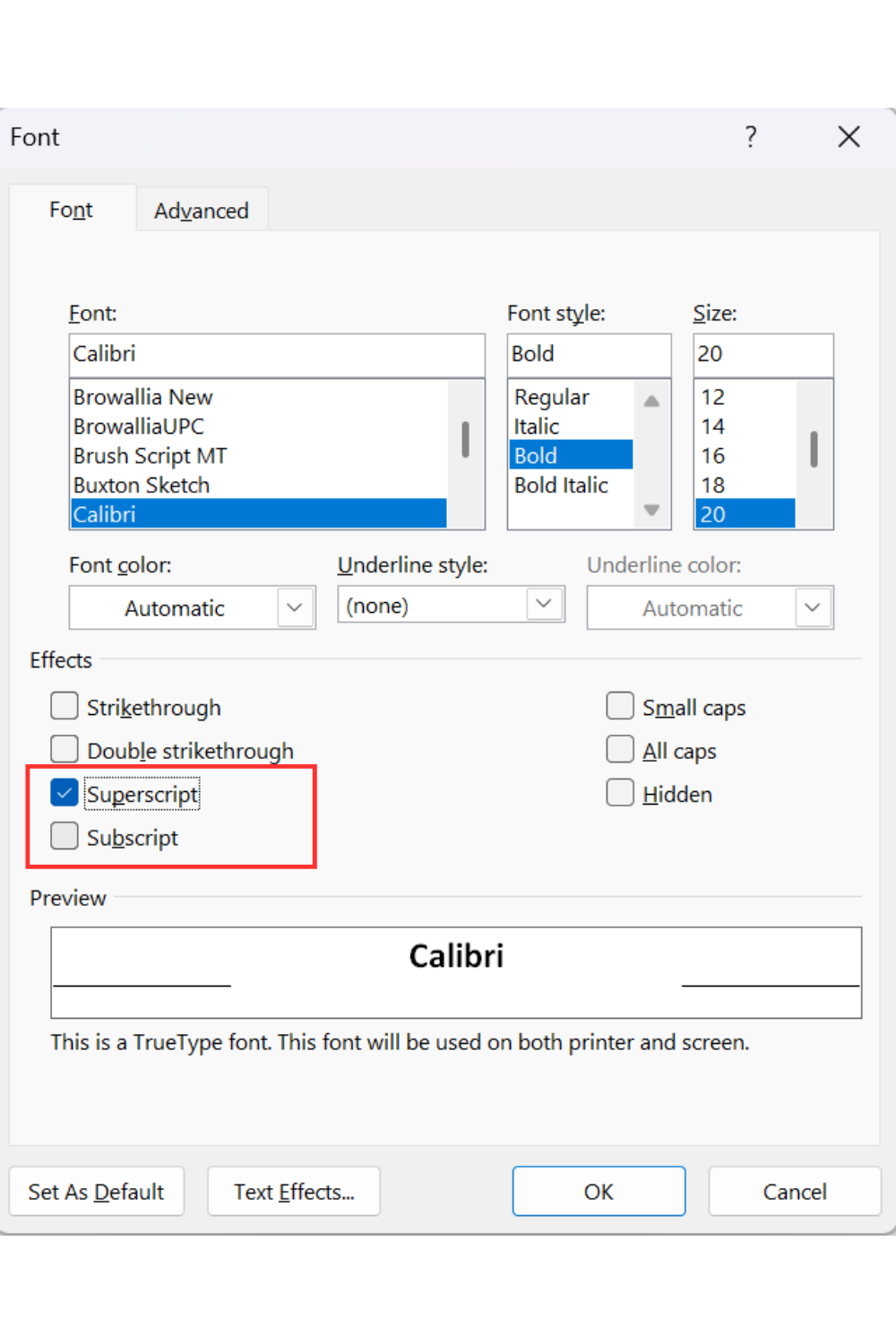Select the Font tab

pos(72,210)
